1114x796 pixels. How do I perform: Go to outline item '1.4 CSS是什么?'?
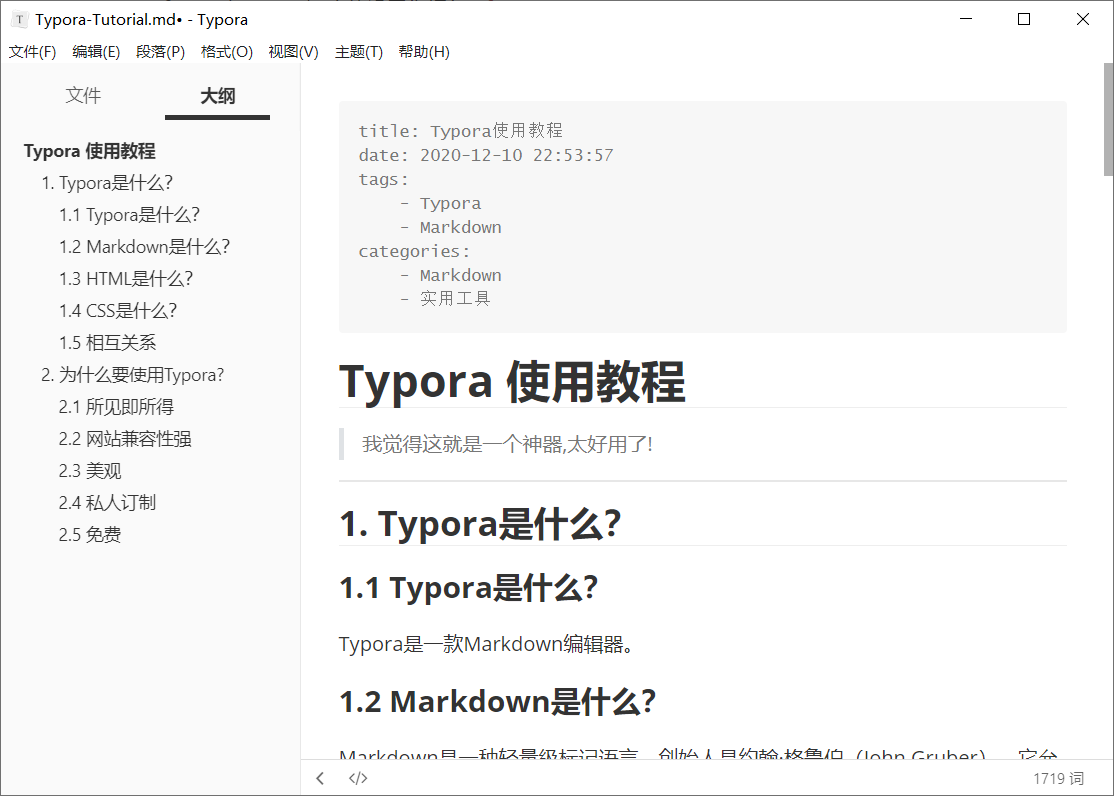tap(118, 311)
